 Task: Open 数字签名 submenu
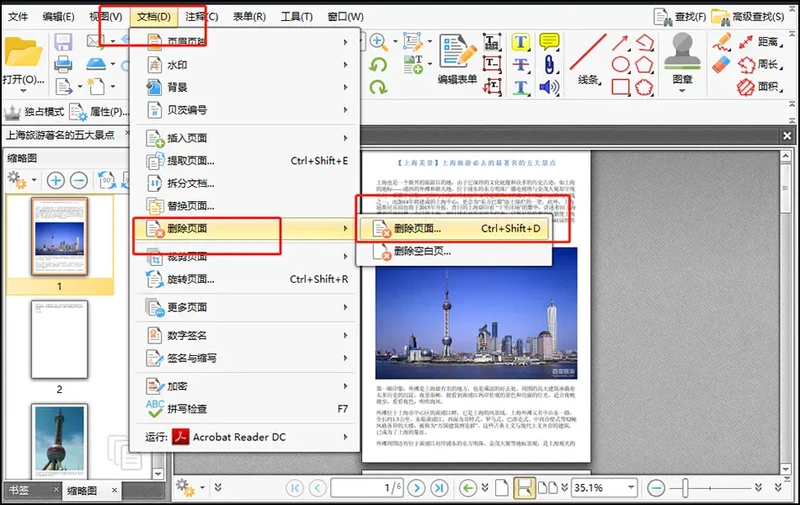(247, 335)
